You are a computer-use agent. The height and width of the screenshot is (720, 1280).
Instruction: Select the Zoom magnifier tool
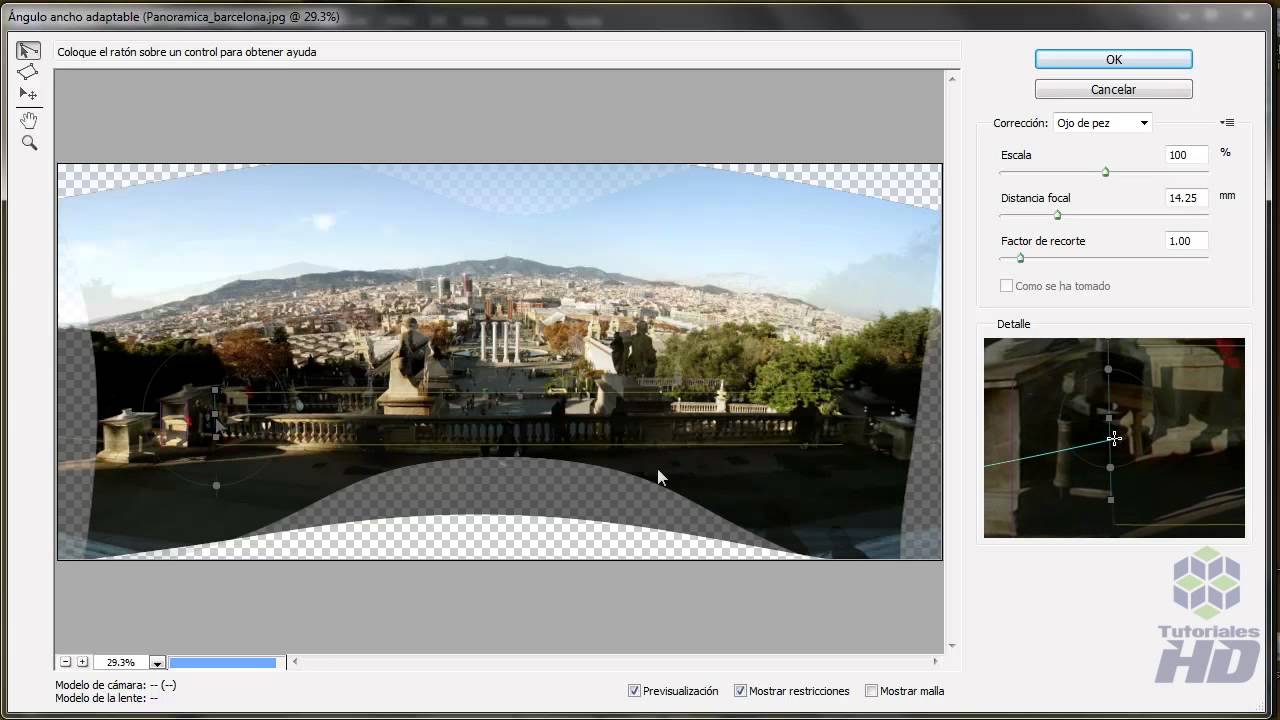[x=28, y=143]
